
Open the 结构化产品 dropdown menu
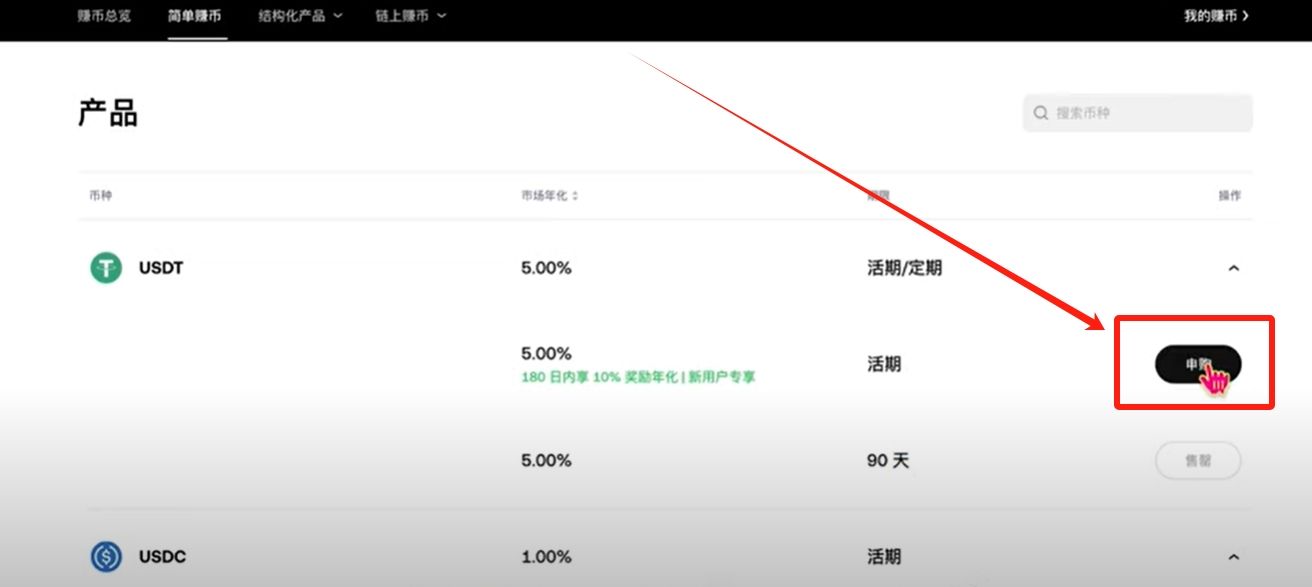tap(298, 16)
